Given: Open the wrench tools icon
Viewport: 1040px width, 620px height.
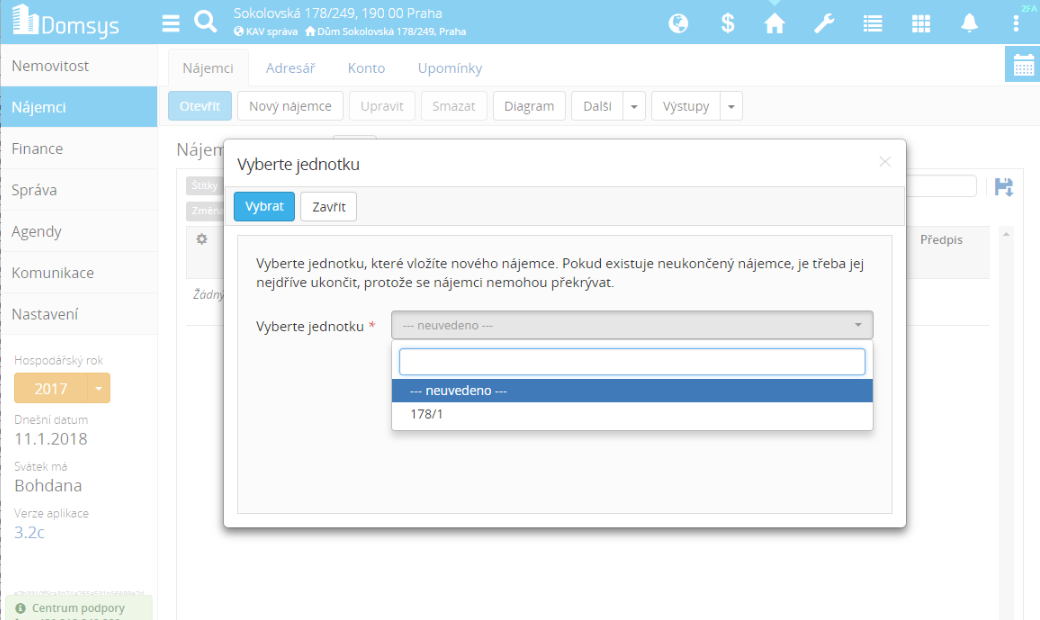Looking at the screenshot, I should tap(824, 23).
